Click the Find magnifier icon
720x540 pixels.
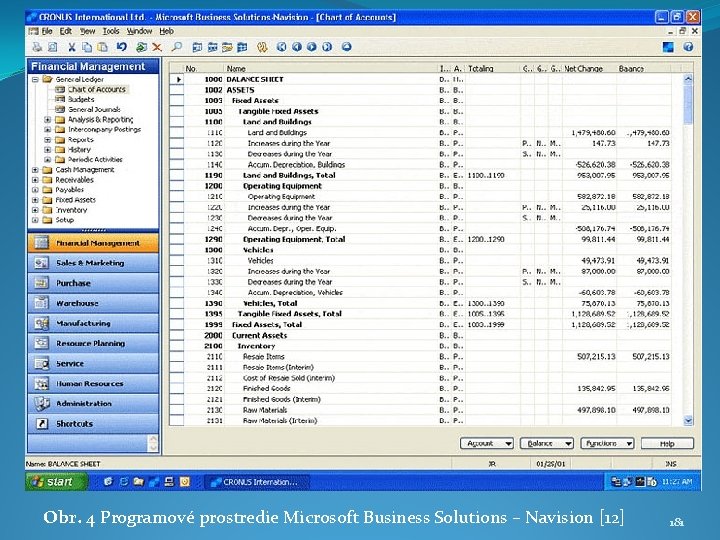[177, 47]
